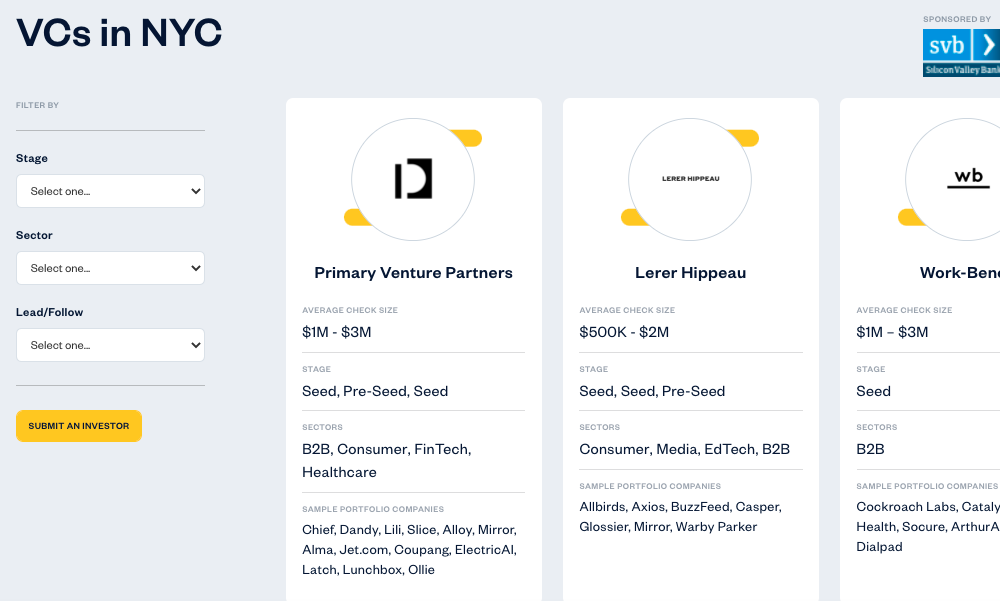Click the VCs in NYC page heading
1000x601 pixels.
119,33
